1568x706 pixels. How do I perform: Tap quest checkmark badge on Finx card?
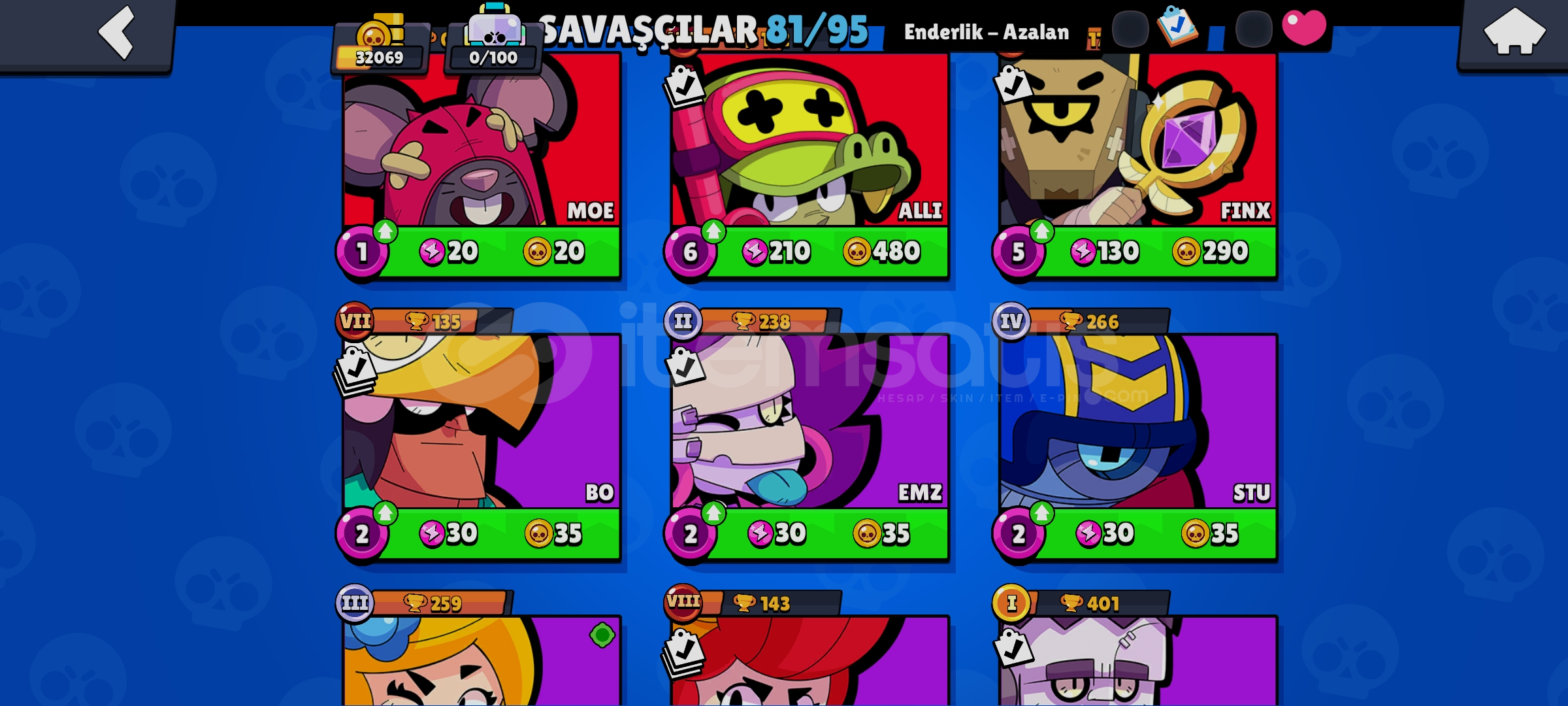tap(1012, 85)
